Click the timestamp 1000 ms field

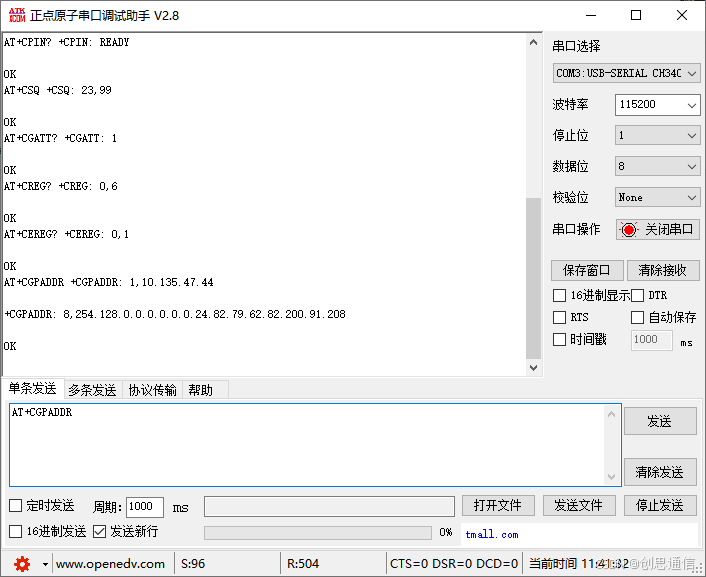point(652,340)
